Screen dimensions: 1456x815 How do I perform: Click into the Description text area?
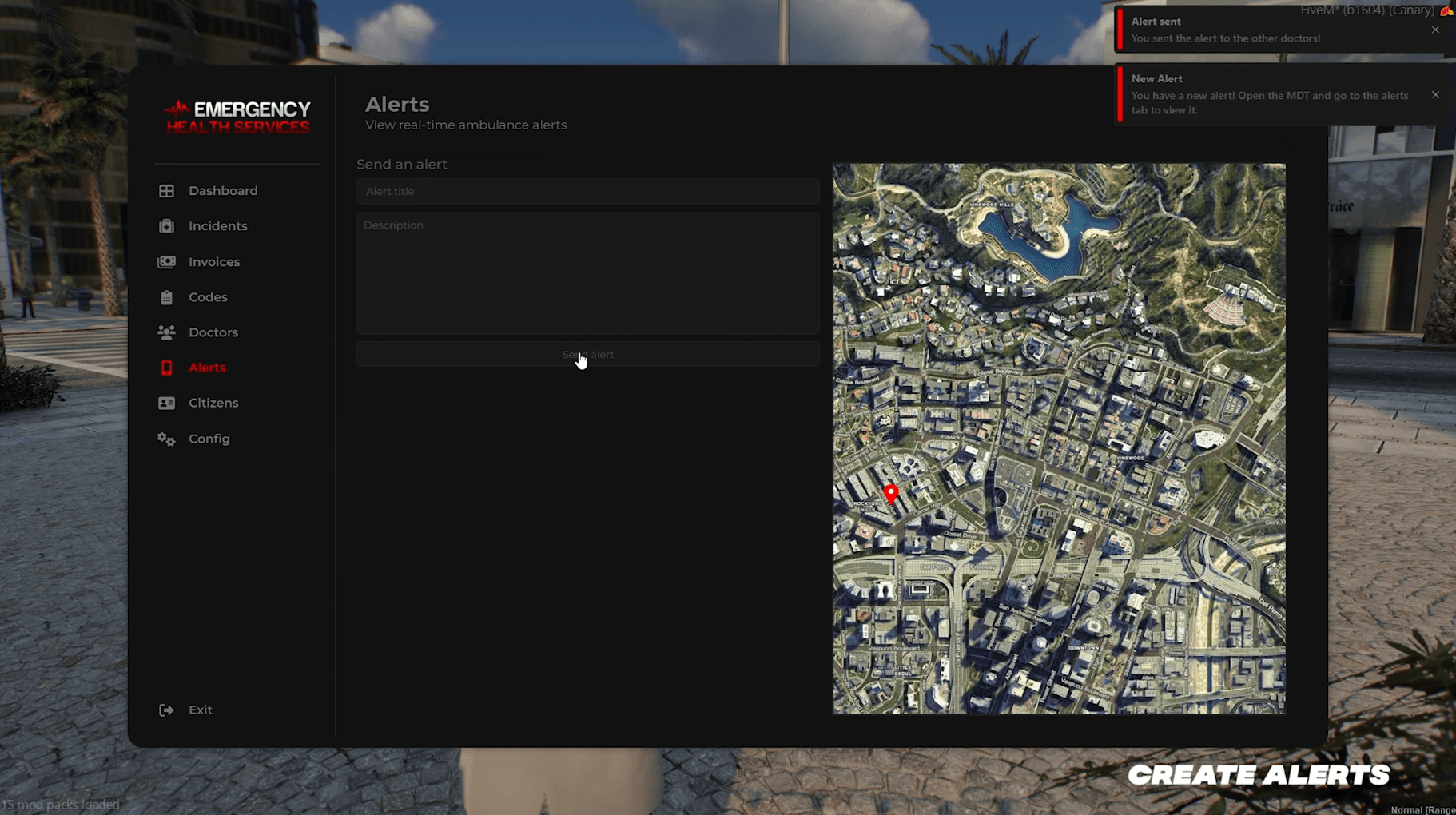587,272
